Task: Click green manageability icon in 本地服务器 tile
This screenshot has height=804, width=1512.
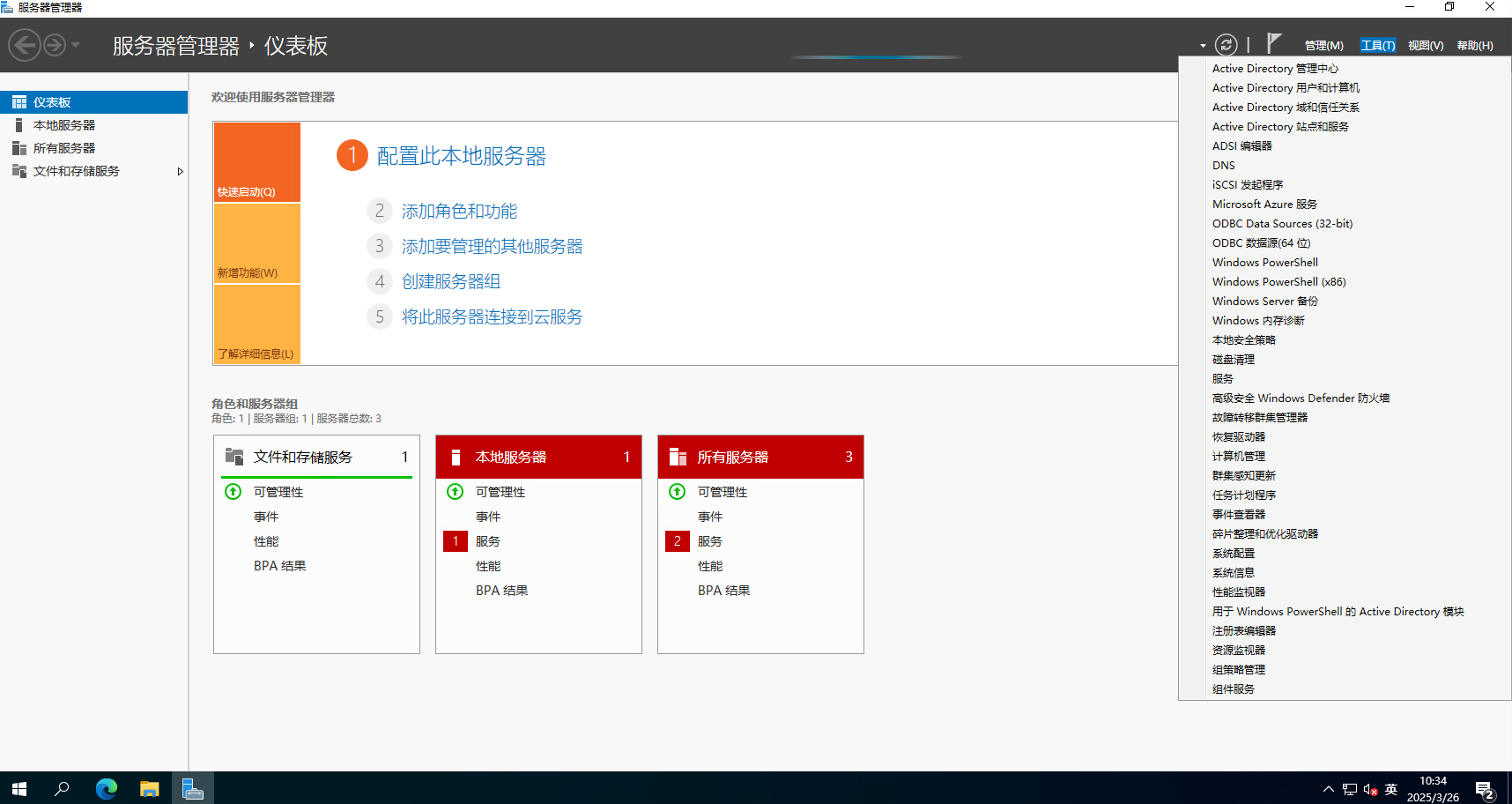Action: pos(455,492)
